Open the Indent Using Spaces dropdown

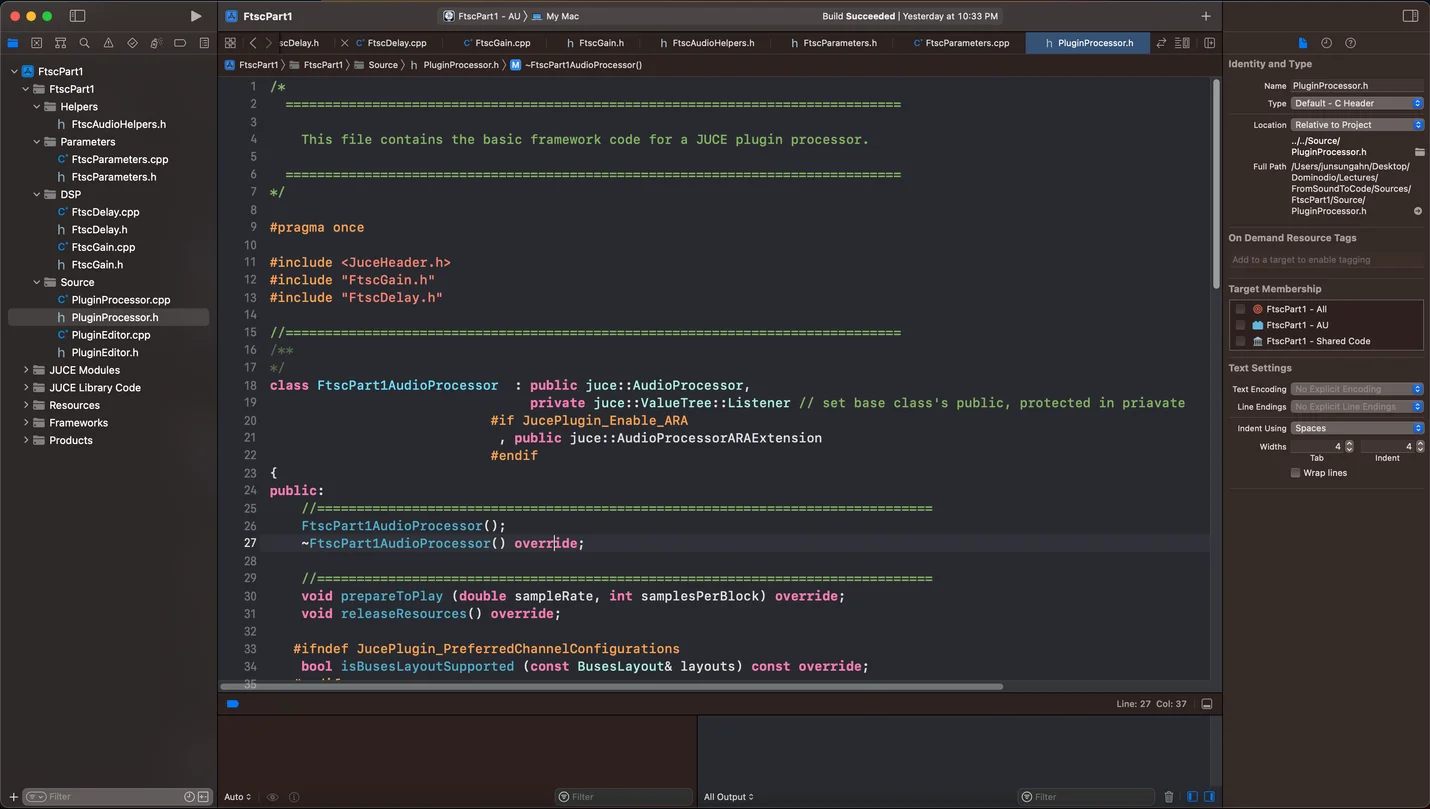[1357, 428]
